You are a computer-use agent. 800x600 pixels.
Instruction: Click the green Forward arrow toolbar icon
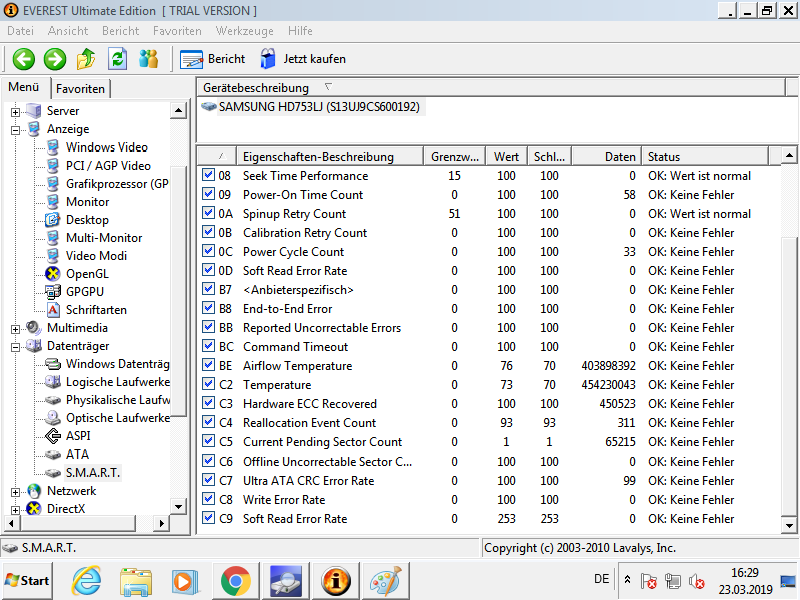pos(55,59)
